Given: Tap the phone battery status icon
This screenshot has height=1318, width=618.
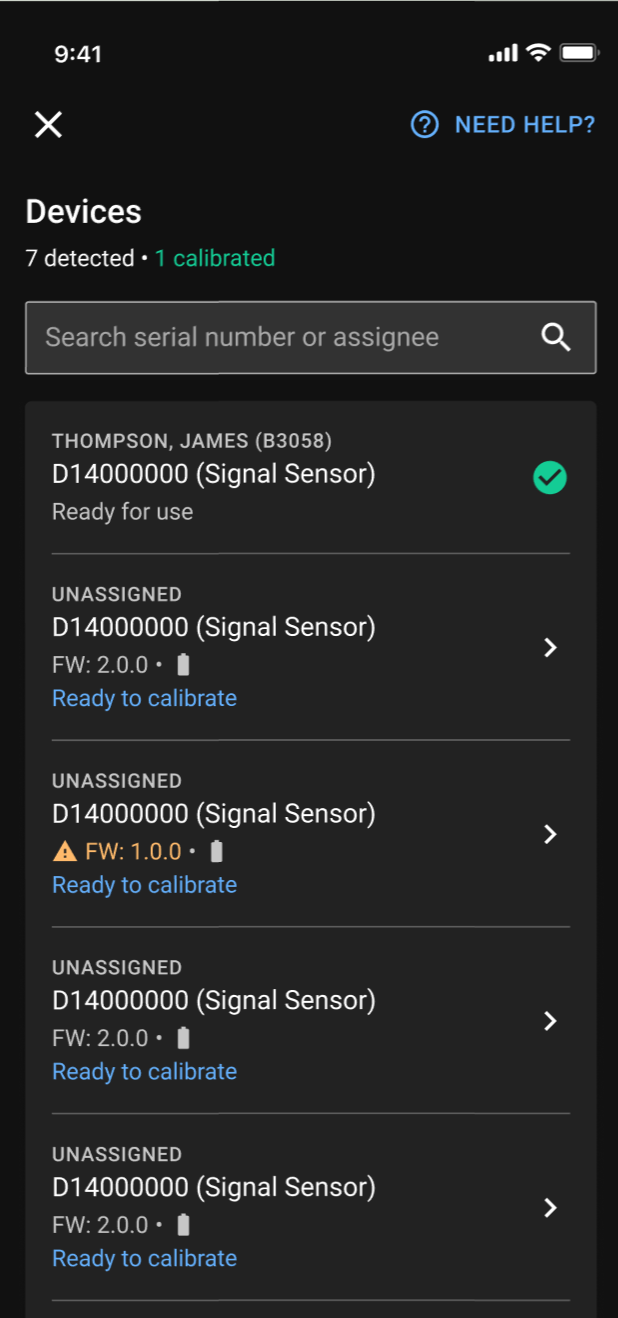Looking at the screenshot, I should tap(579, 53).
